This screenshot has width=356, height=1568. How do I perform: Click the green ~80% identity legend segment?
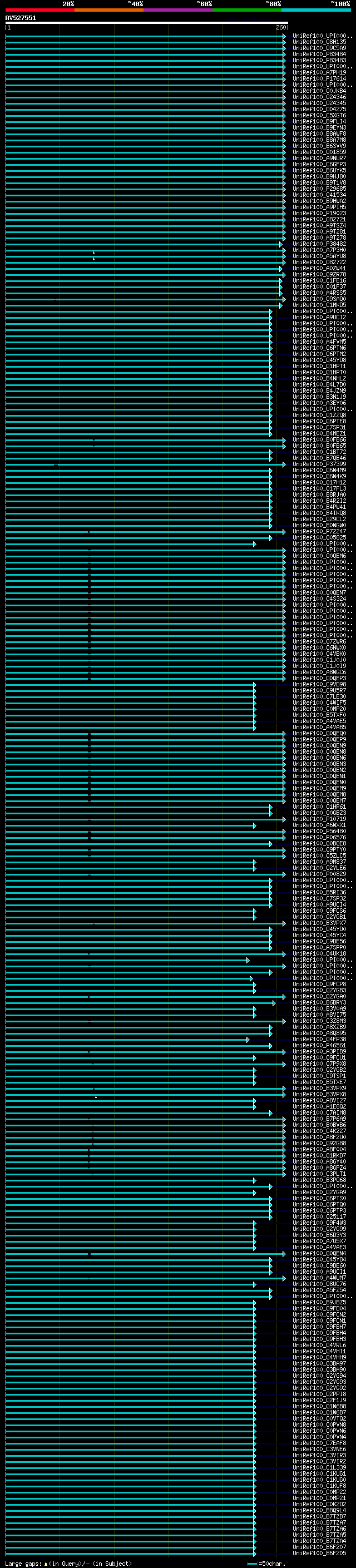coord(247,10)
